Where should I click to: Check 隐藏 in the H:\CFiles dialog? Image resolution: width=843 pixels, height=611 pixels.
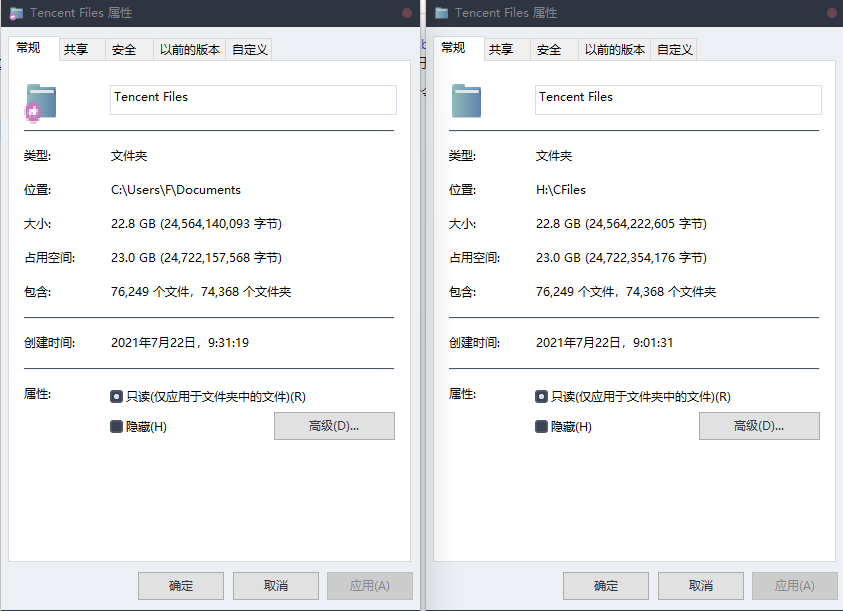pyautogui.click(x=541, y=427)
